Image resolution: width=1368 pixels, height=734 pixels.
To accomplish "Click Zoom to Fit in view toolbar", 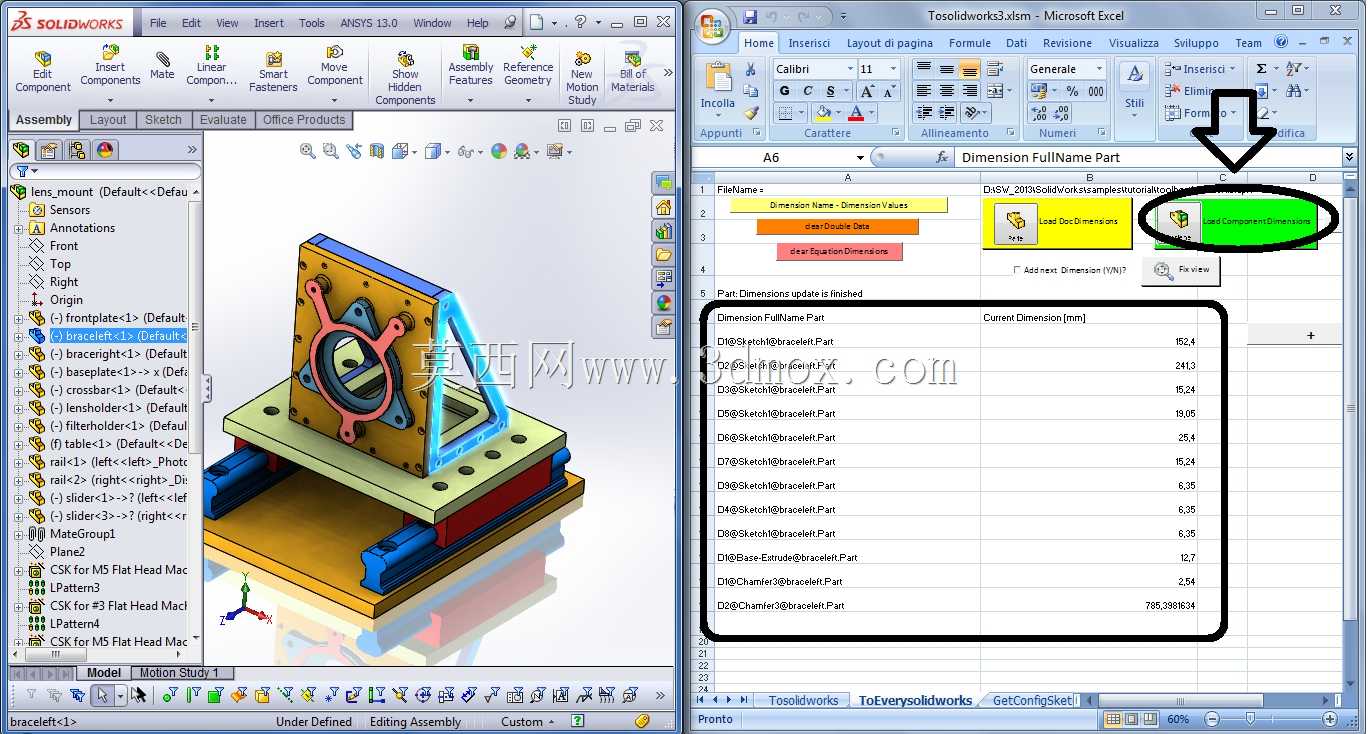I will coord(308,151).
